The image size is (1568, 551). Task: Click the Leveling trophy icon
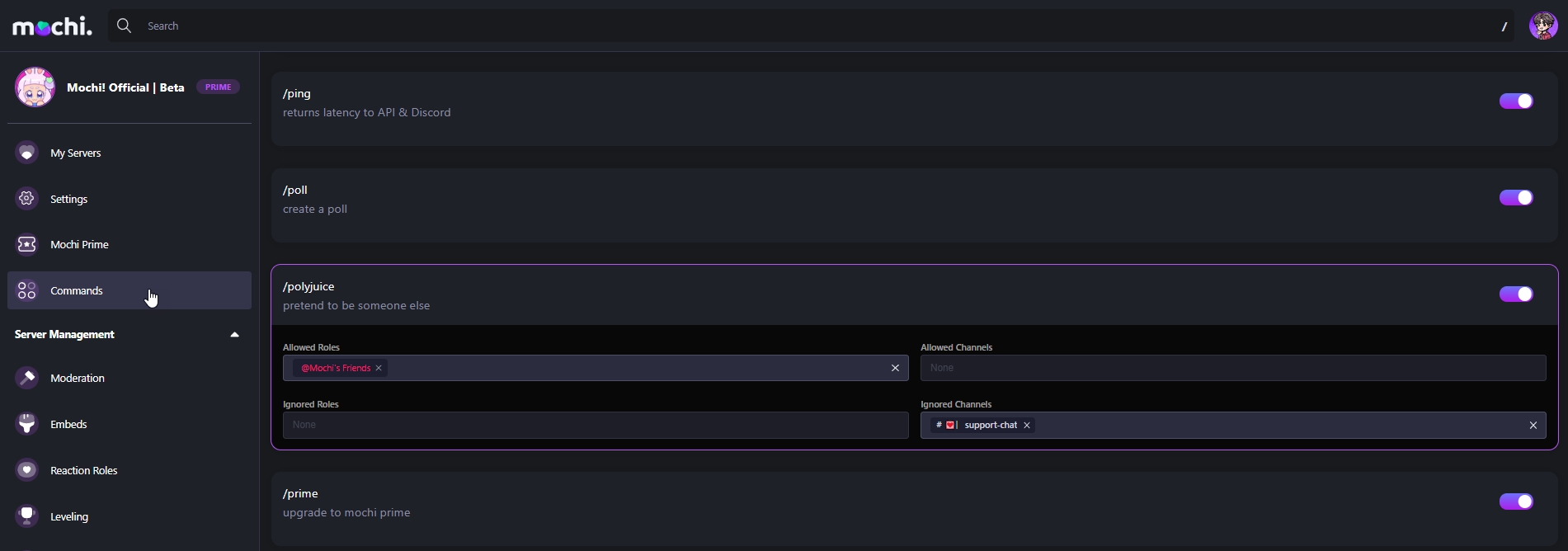click(27, 516)
